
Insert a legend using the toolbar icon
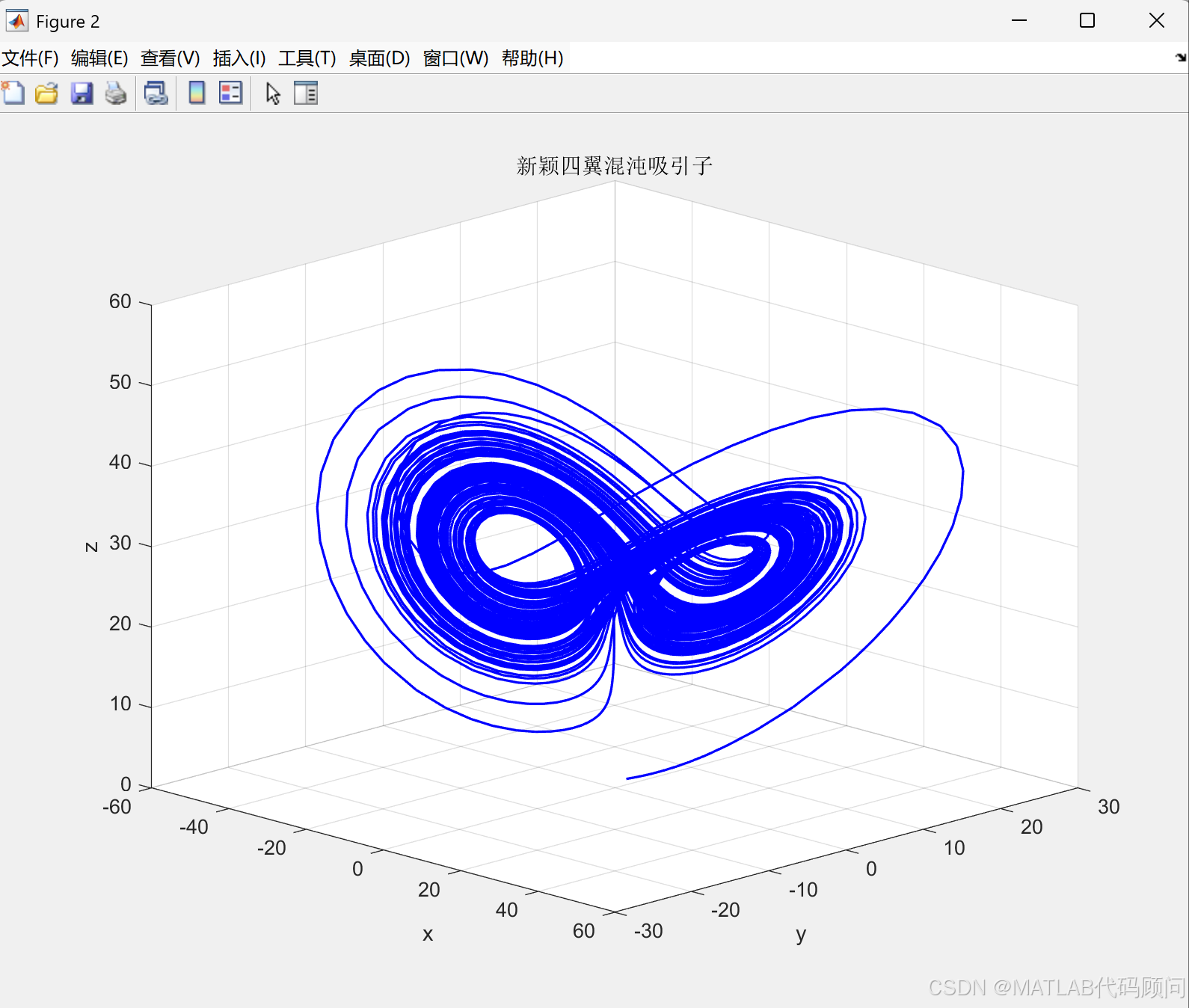(230, 93)
